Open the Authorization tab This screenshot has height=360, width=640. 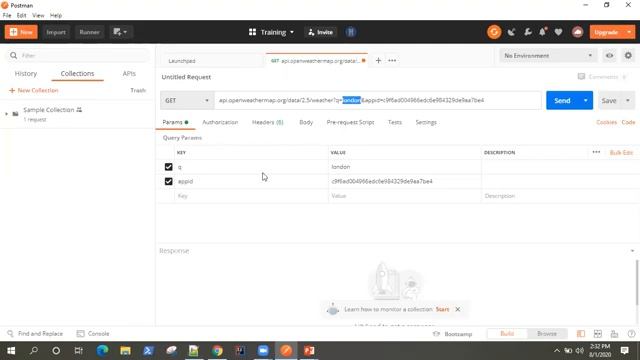(220, 122)
